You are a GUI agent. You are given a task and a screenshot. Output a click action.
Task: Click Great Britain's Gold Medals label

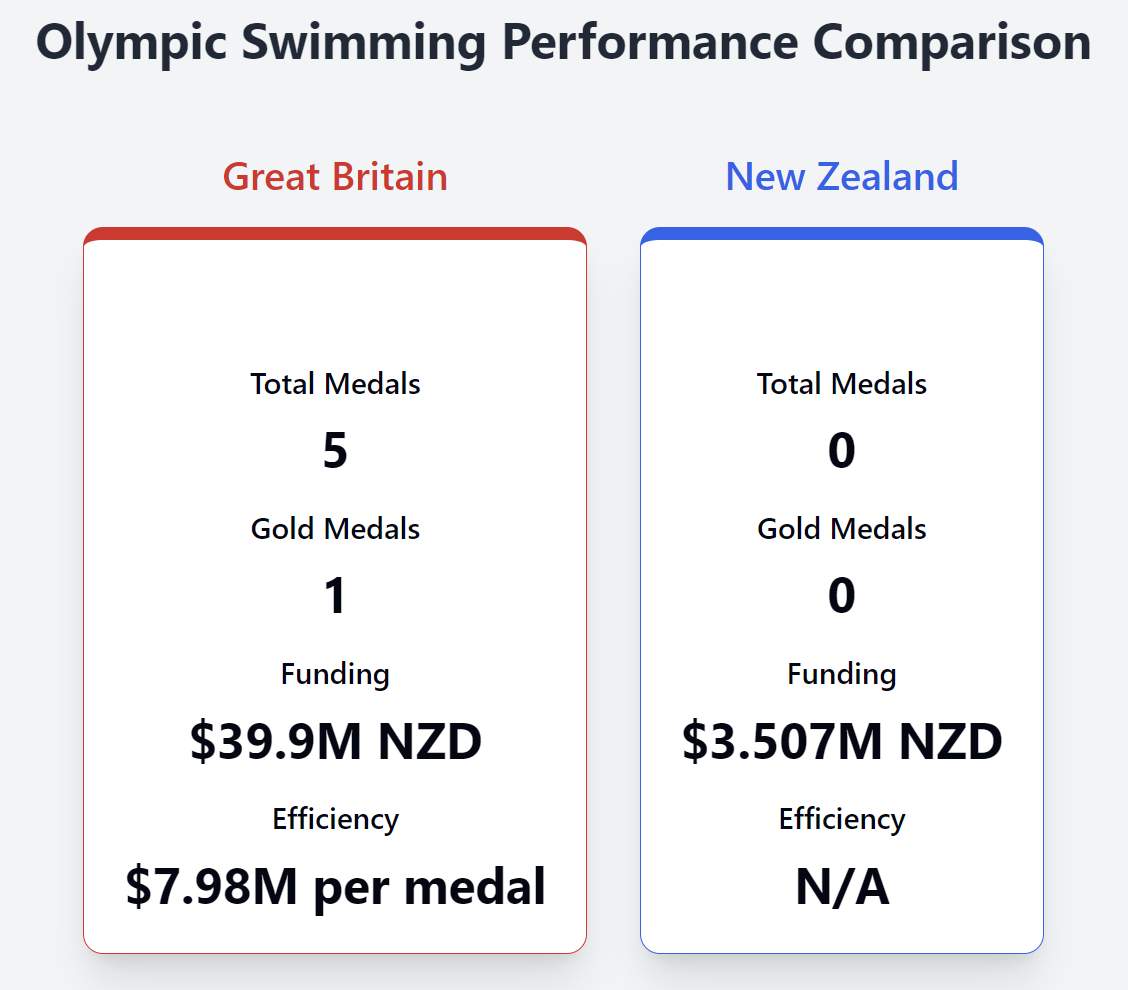tap(335, 529)
